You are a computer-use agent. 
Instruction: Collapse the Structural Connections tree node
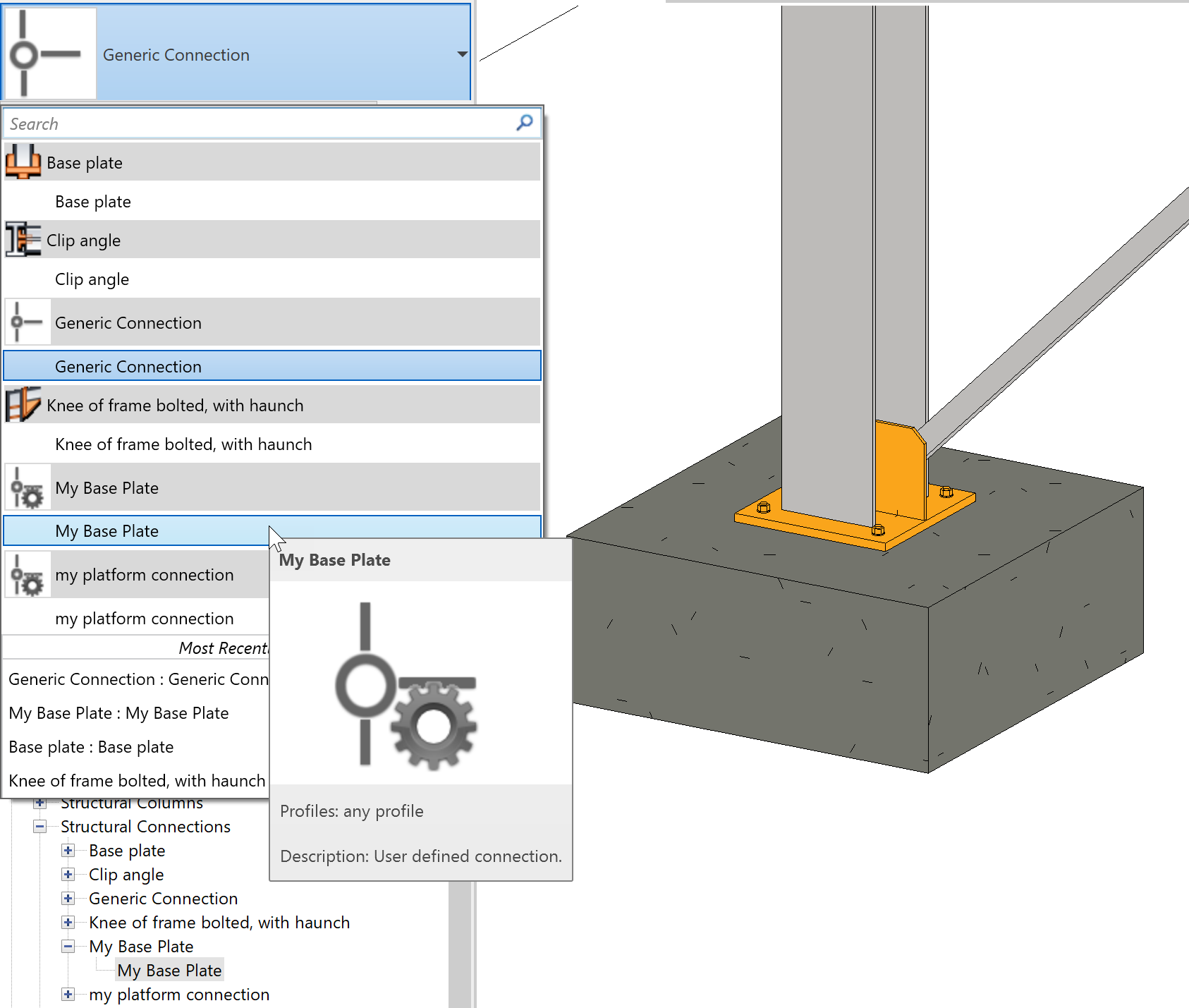(40, 826)
